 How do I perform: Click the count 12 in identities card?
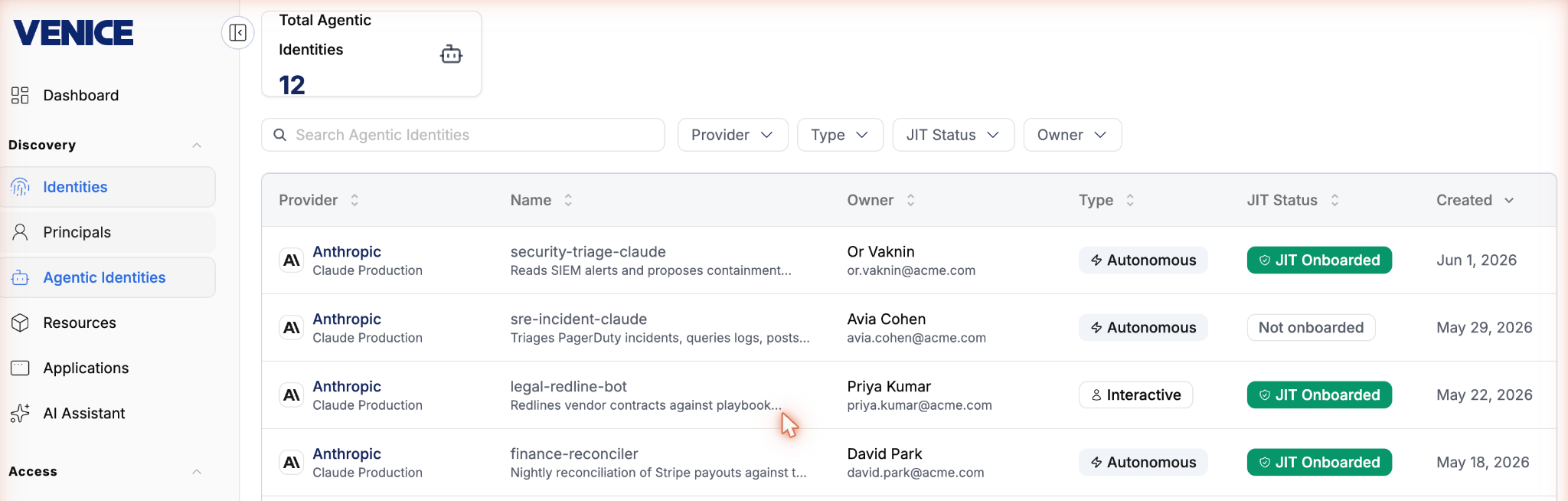292,84
